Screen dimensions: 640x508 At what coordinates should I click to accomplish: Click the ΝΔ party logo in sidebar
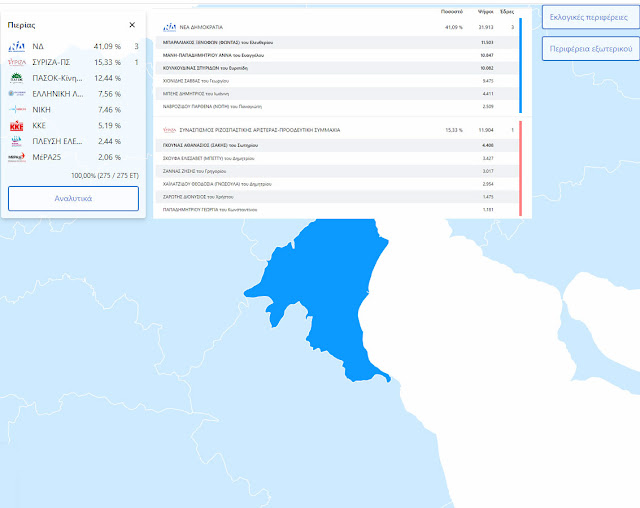point(17,47)
